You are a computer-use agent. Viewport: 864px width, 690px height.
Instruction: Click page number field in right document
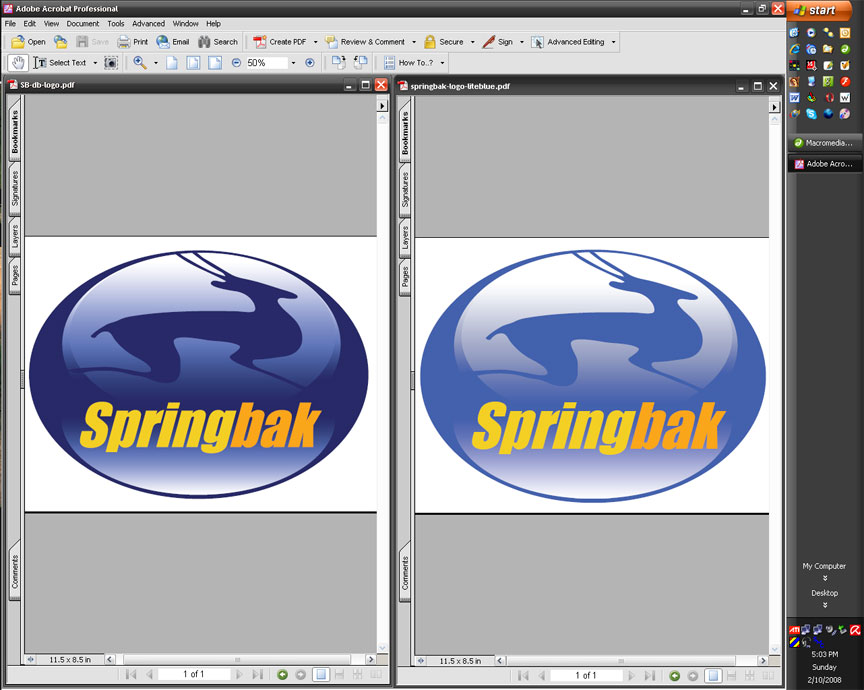(588, 675)
